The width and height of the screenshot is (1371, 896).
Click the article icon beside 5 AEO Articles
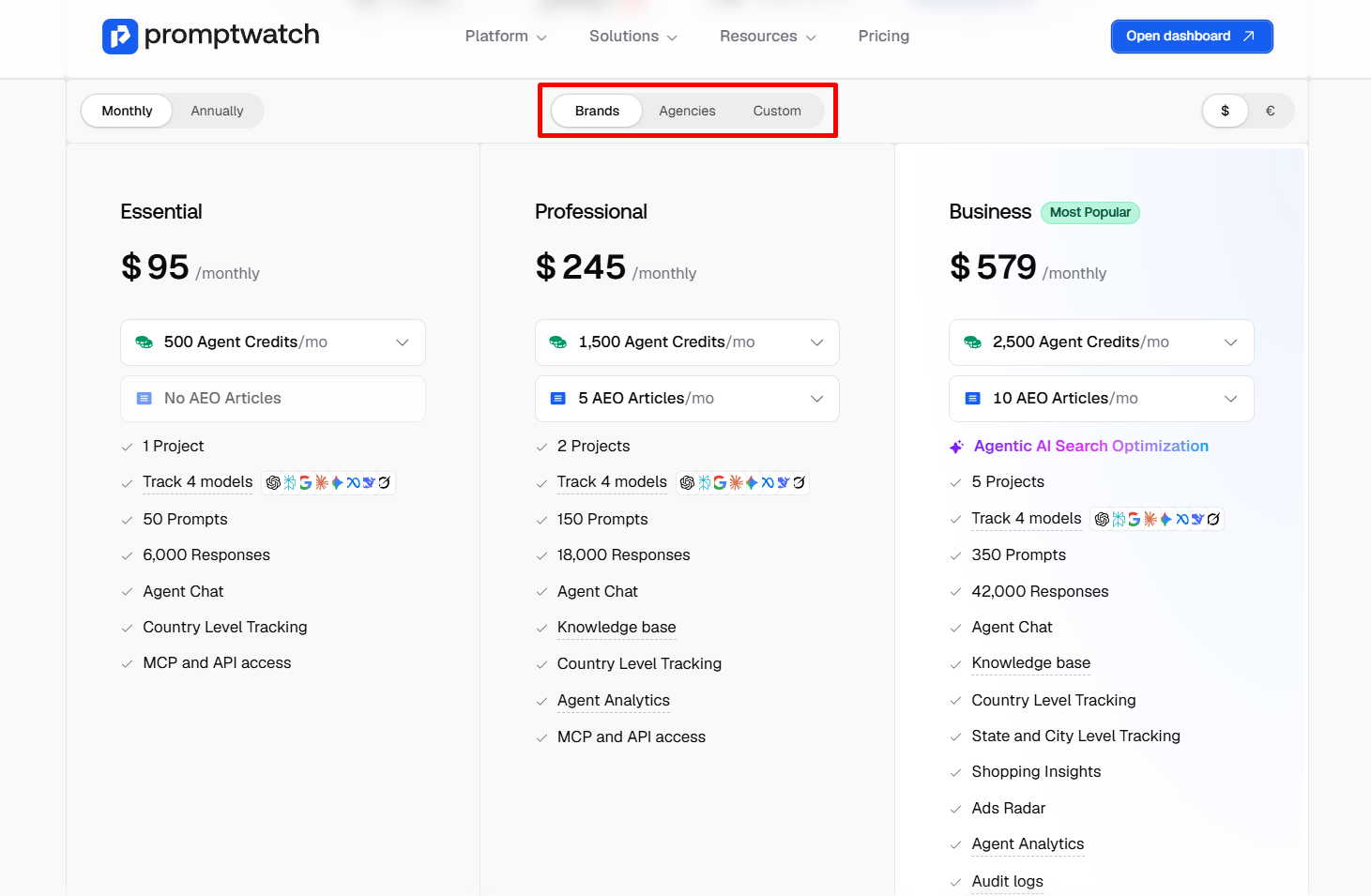(558, 399)
